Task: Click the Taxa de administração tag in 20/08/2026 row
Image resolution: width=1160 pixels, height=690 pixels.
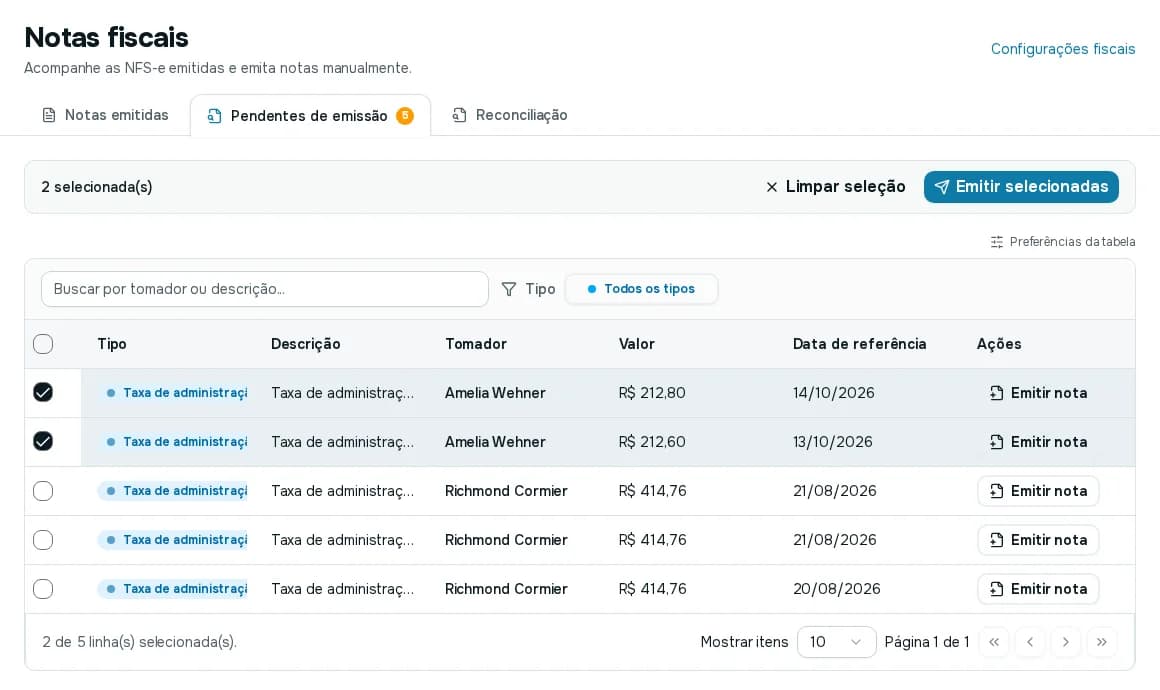Action: pyautogui.click(x=173, y=589)
